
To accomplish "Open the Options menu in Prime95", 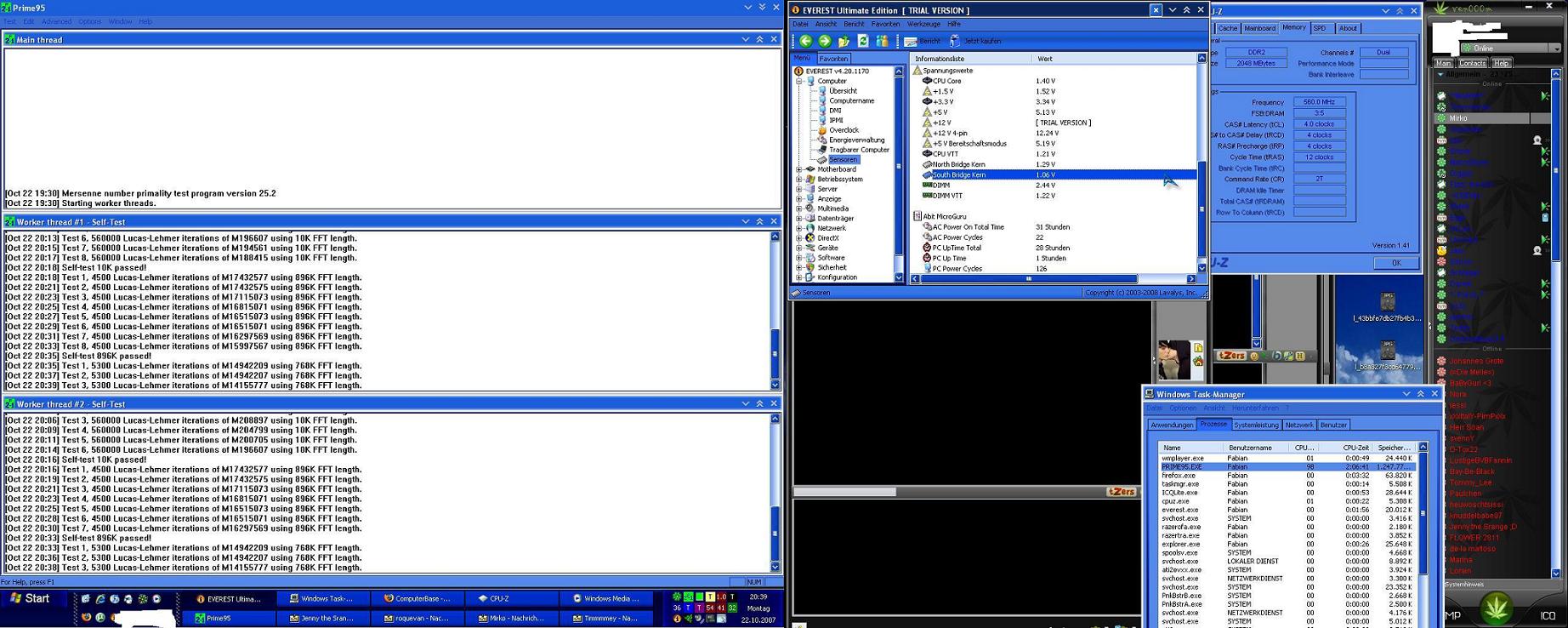I will coord(90,21).
